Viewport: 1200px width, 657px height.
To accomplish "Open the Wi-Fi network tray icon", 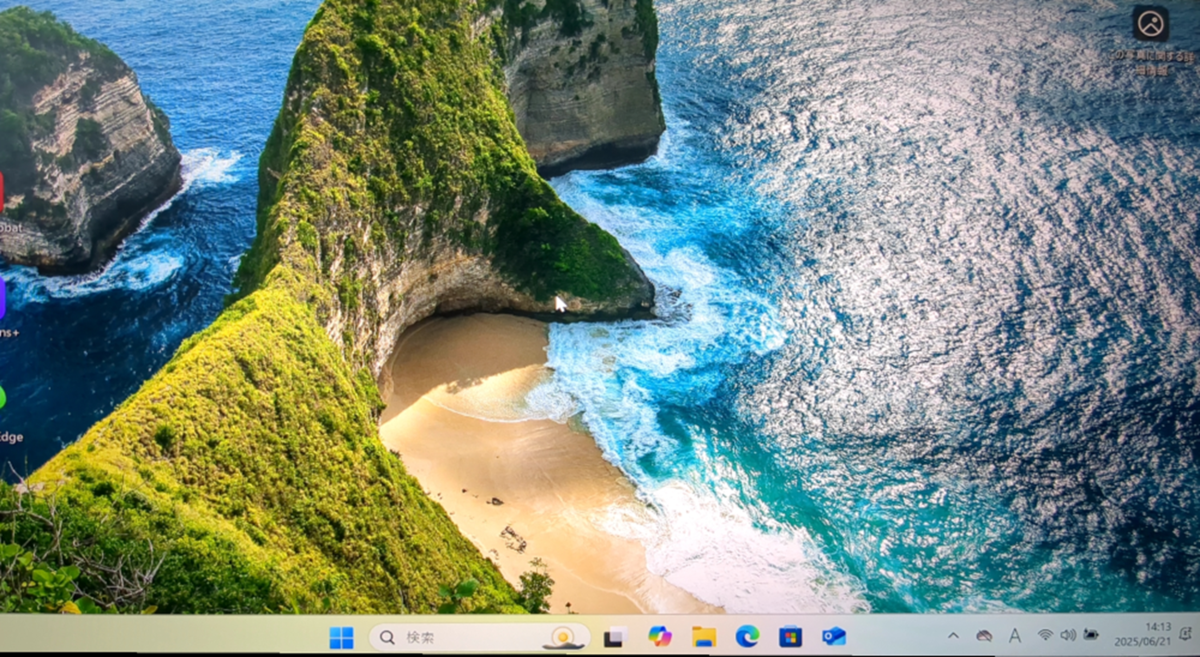I will pos(1045,635).
